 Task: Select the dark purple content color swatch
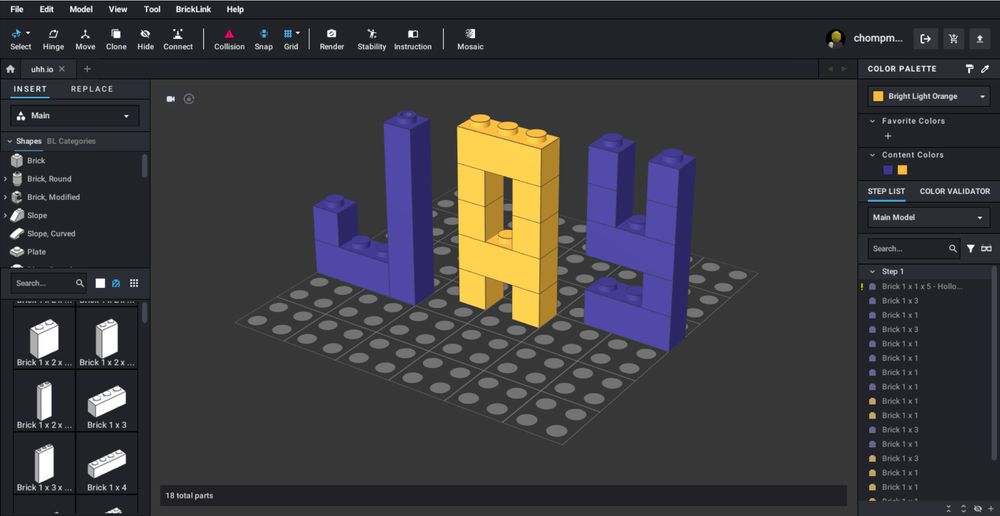point(888,170)
